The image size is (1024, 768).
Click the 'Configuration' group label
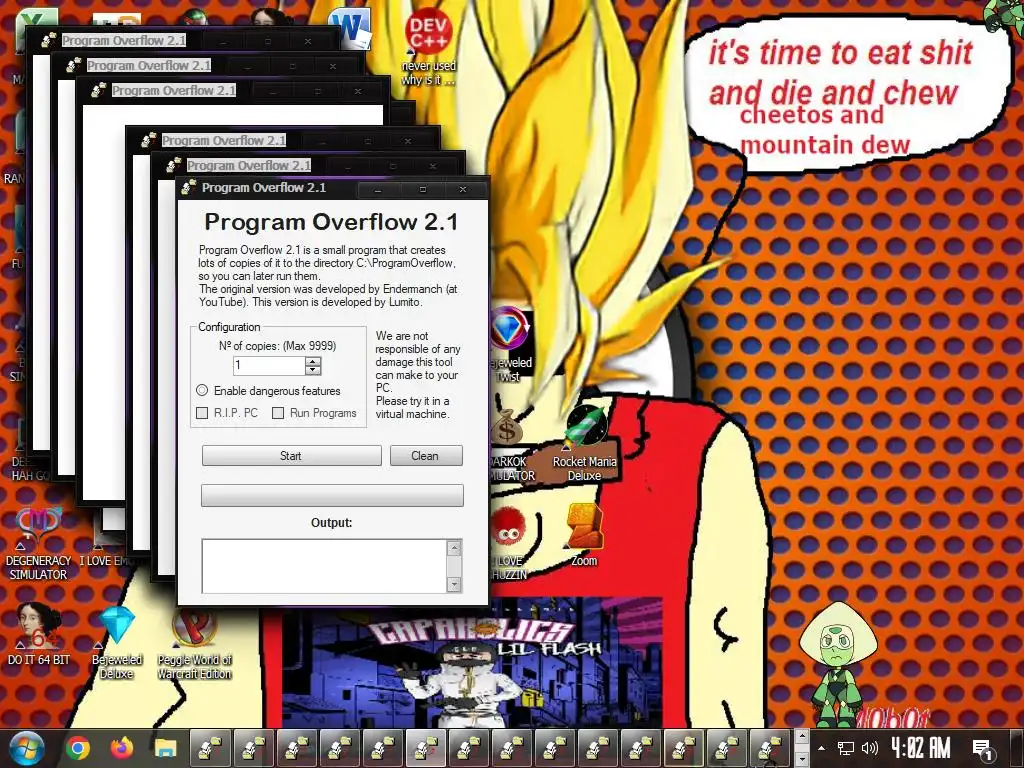tap(229, 327)
